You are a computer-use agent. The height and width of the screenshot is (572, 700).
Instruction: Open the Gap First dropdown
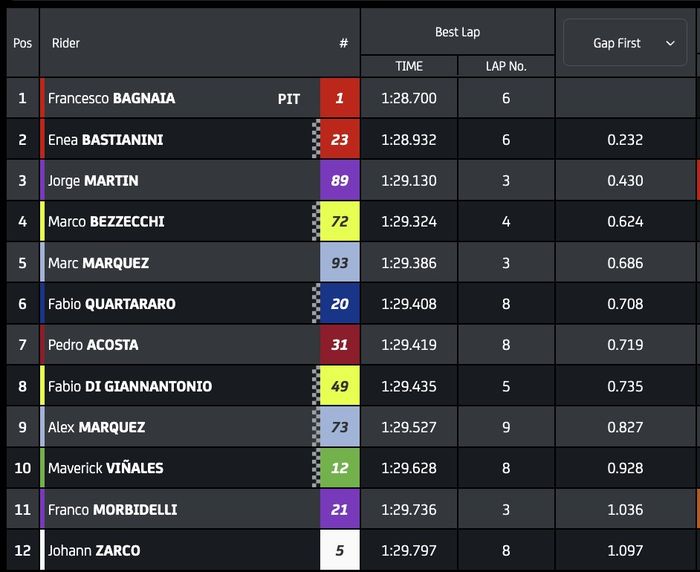(625, 43)
